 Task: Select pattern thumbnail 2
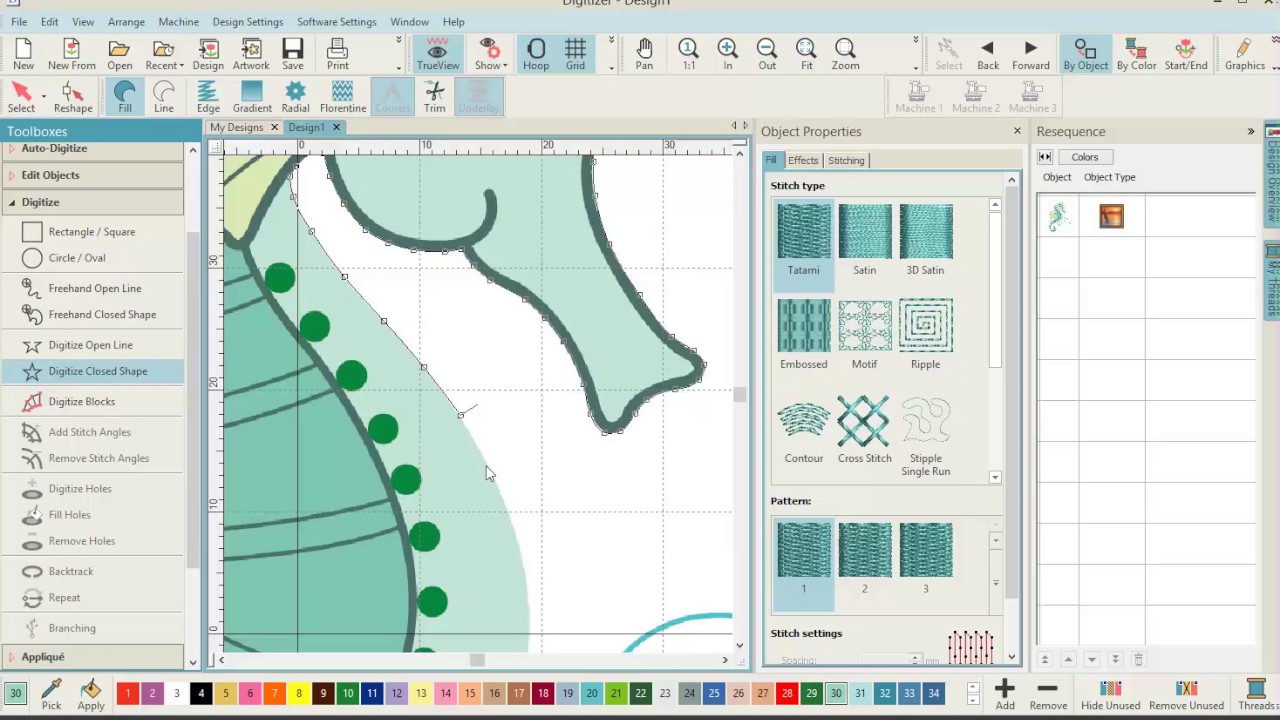[x=865, y=560]
